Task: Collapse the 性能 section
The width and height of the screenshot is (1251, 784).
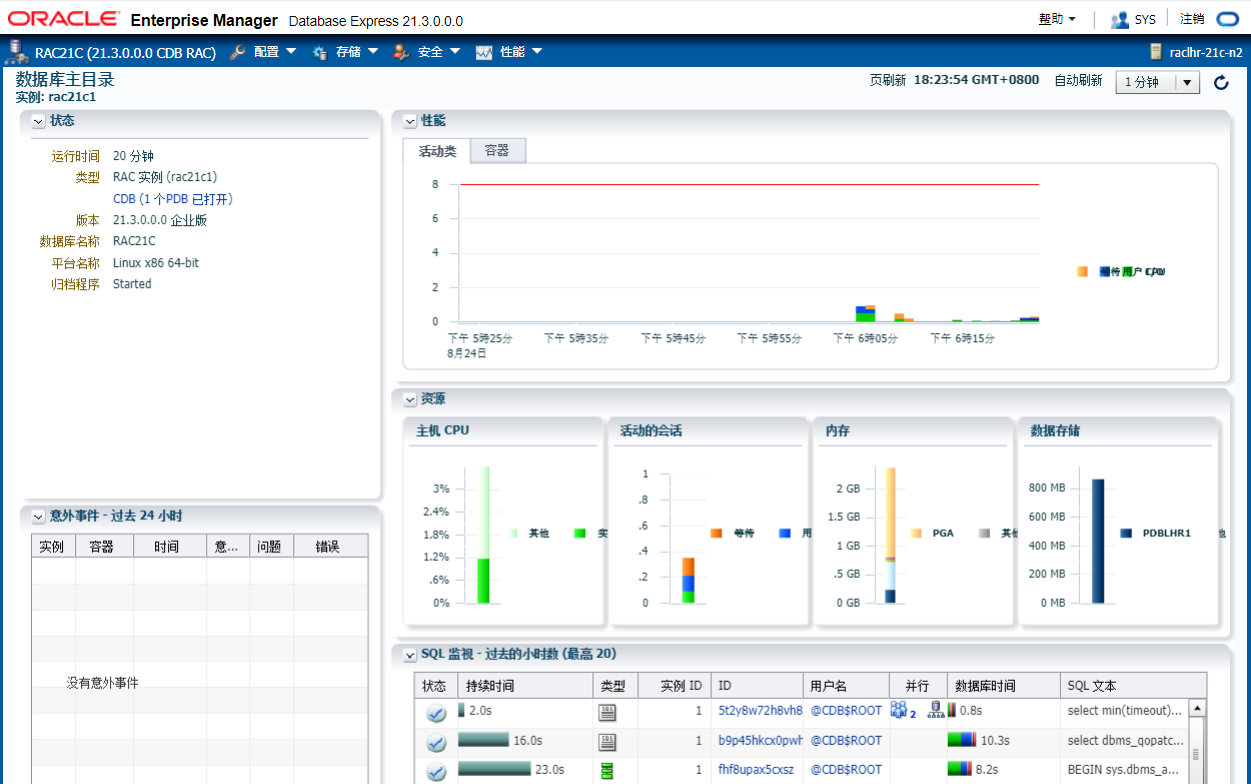Action: pos(409,121)
